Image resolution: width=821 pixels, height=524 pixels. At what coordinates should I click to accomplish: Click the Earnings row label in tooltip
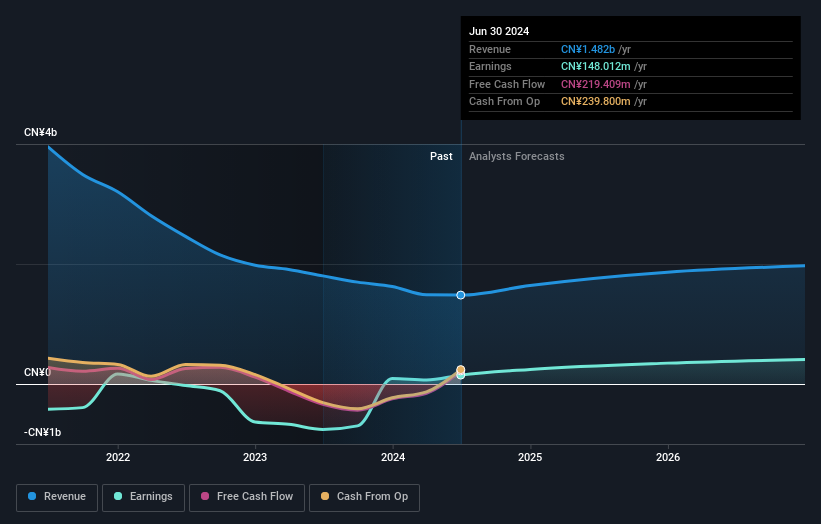(x=490, y=66)
